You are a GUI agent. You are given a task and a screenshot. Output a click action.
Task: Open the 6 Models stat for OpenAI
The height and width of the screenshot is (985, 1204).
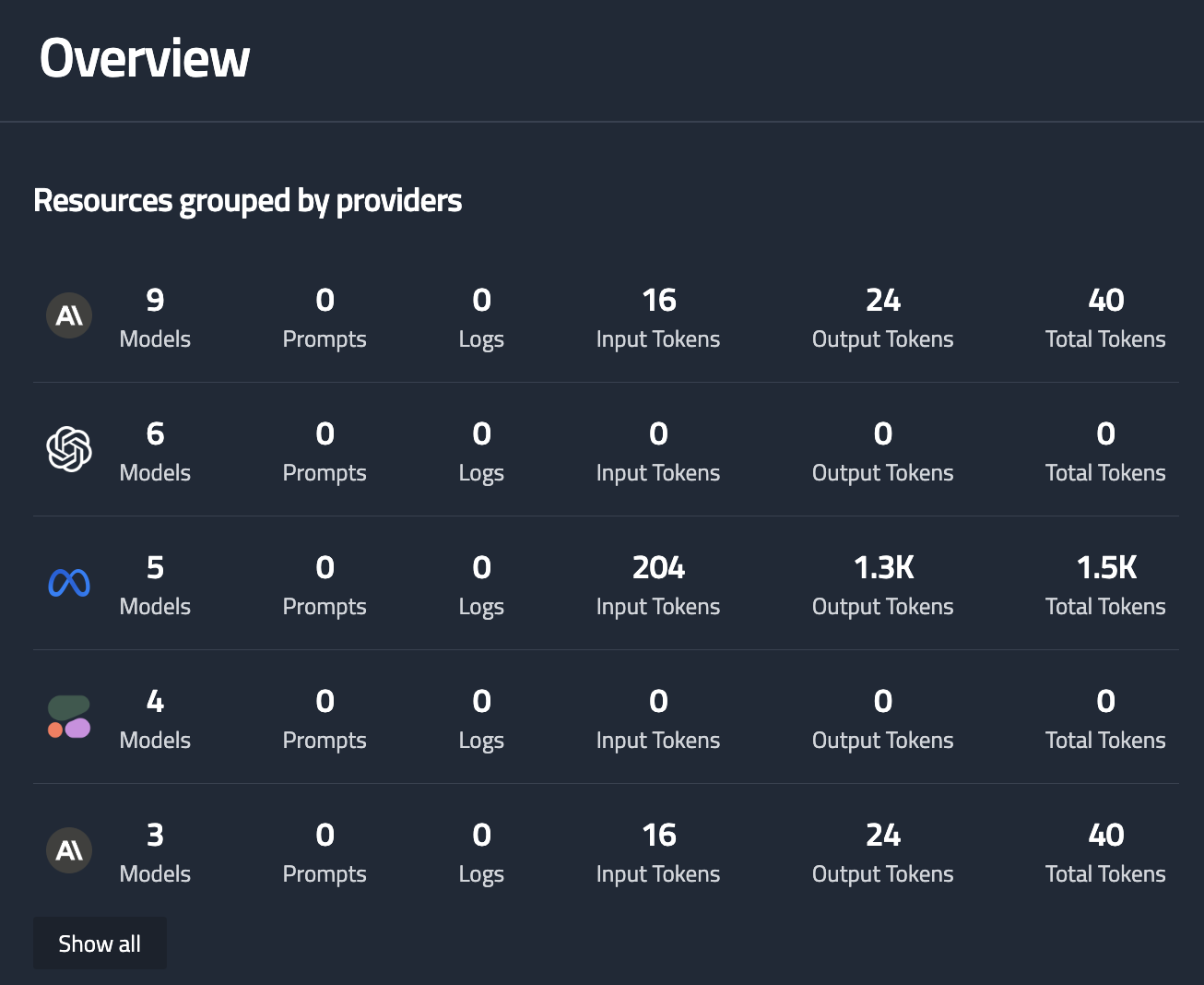(155, 450)
